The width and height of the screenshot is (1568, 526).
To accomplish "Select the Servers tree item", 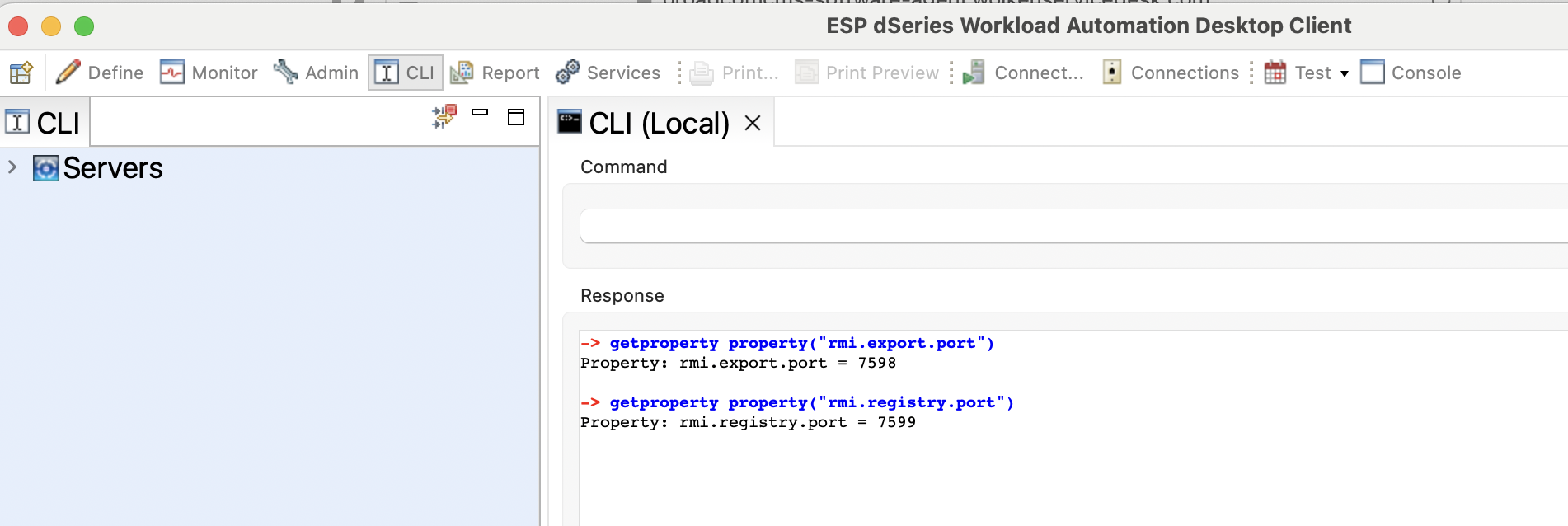I will click(112, 168).
